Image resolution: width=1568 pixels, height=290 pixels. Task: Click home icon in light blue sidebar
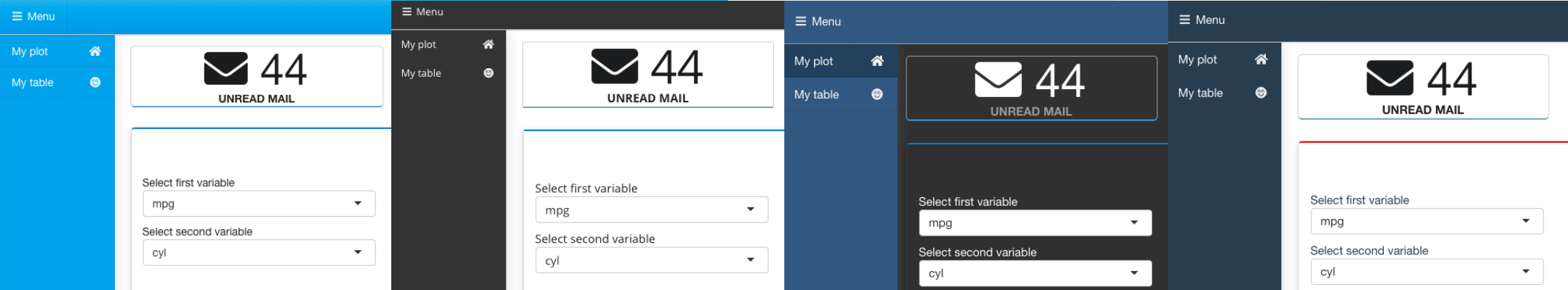tap(95, 51)
